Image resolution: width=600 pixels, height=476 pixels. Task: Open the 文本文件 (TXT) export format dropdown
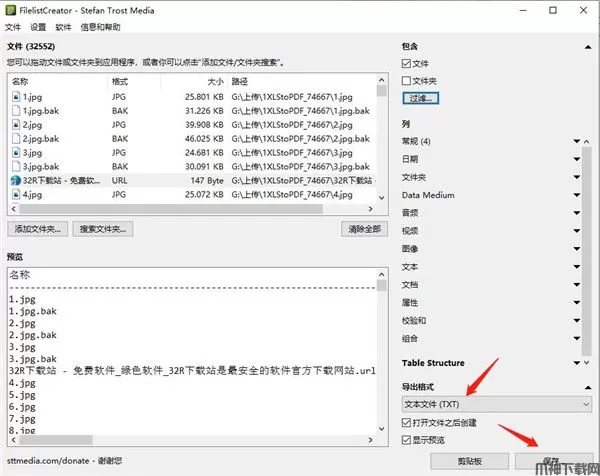coord(497,404)
